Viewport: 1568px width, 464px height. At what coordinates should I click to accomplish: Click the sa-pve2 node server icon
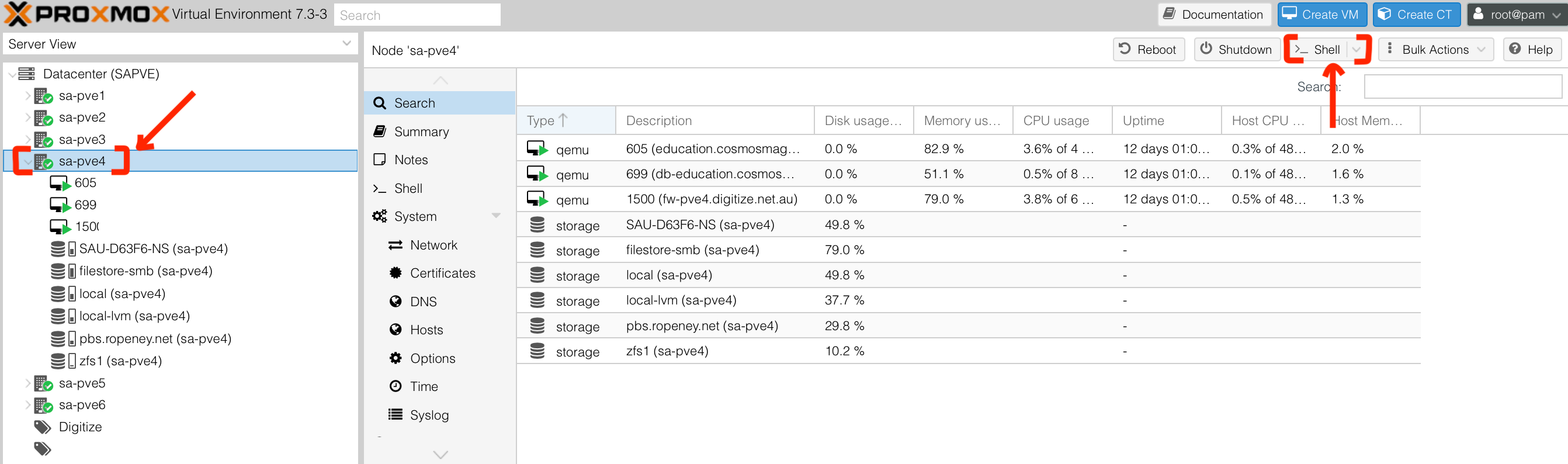pyautogui.click(x=43, y=117)
